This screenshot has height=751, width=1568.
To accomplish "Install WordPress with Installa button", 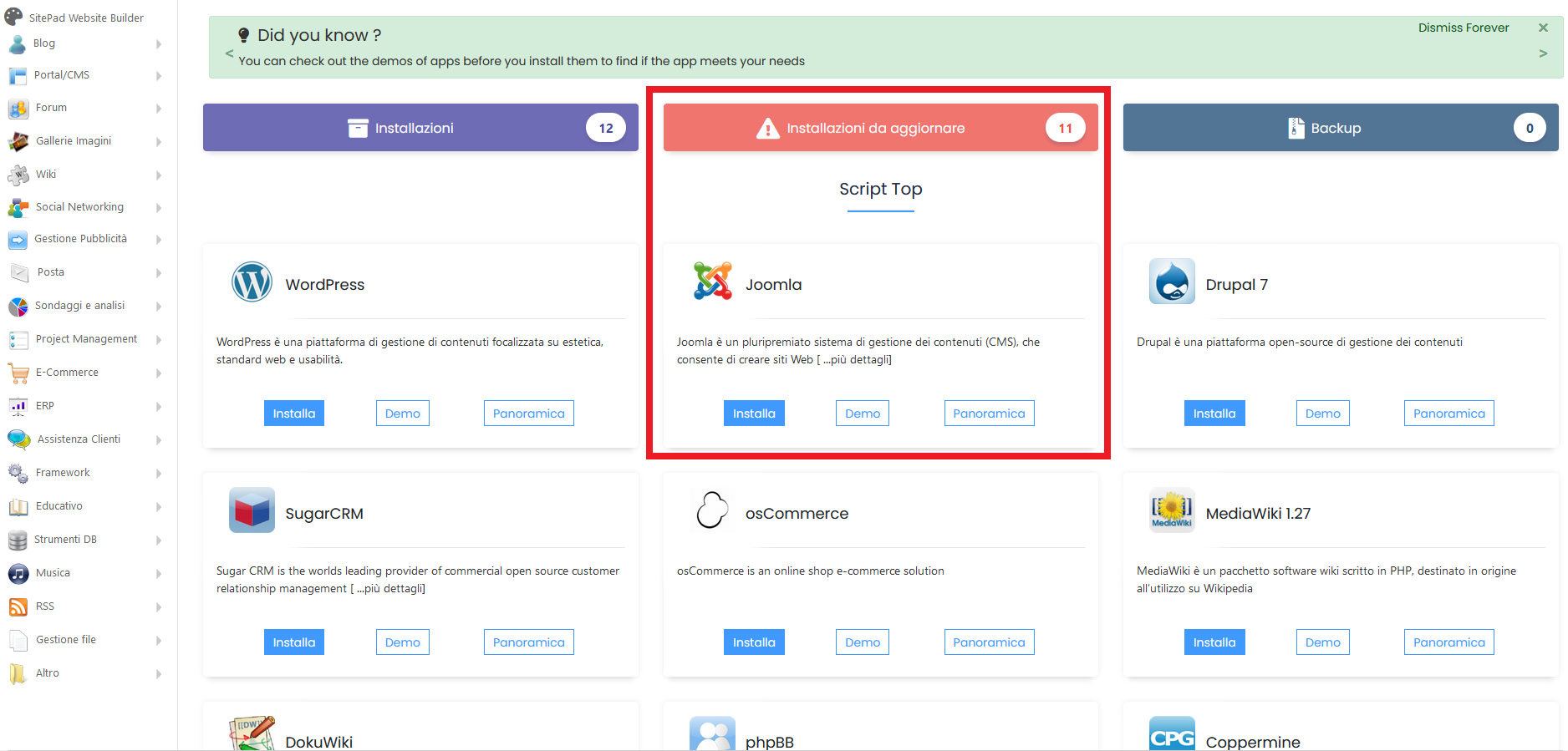I will [x=294, y=414].
